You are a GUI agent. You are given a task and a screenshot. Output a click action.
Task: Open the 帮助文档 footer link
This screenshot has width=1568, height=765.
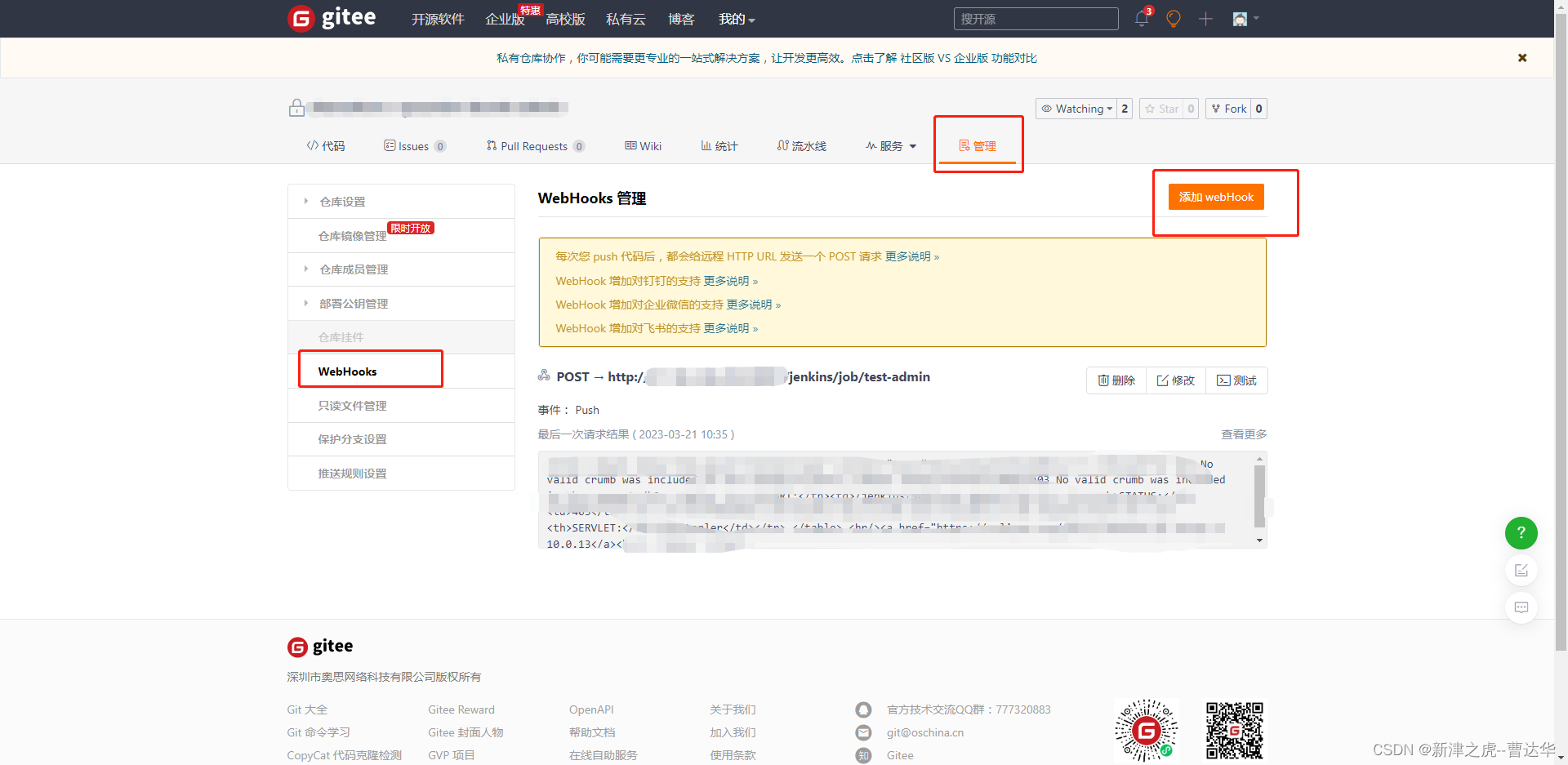pyautogui.click(x=592, y=732)
